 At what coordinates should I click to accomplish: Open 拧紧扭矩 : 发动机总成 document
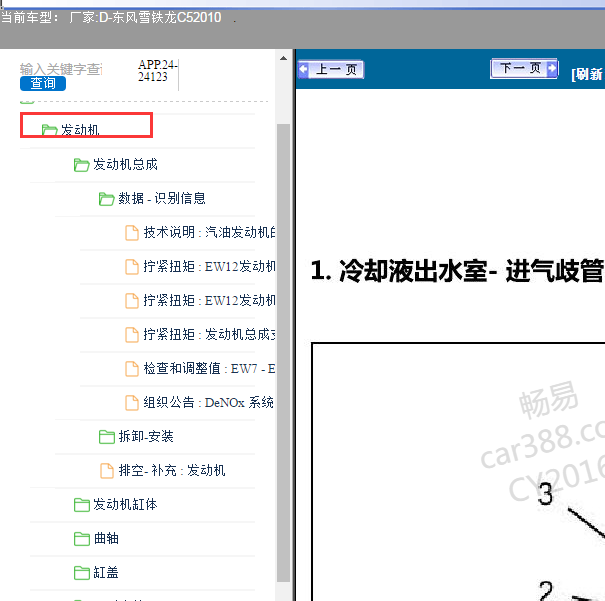(x=209, y=334)
